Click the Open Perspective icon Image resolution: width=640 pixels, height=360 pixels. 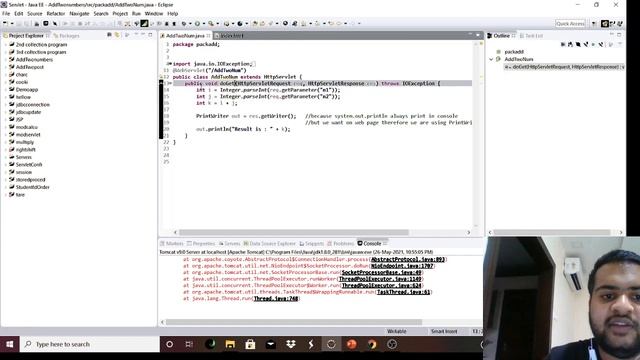coord(593,24)
